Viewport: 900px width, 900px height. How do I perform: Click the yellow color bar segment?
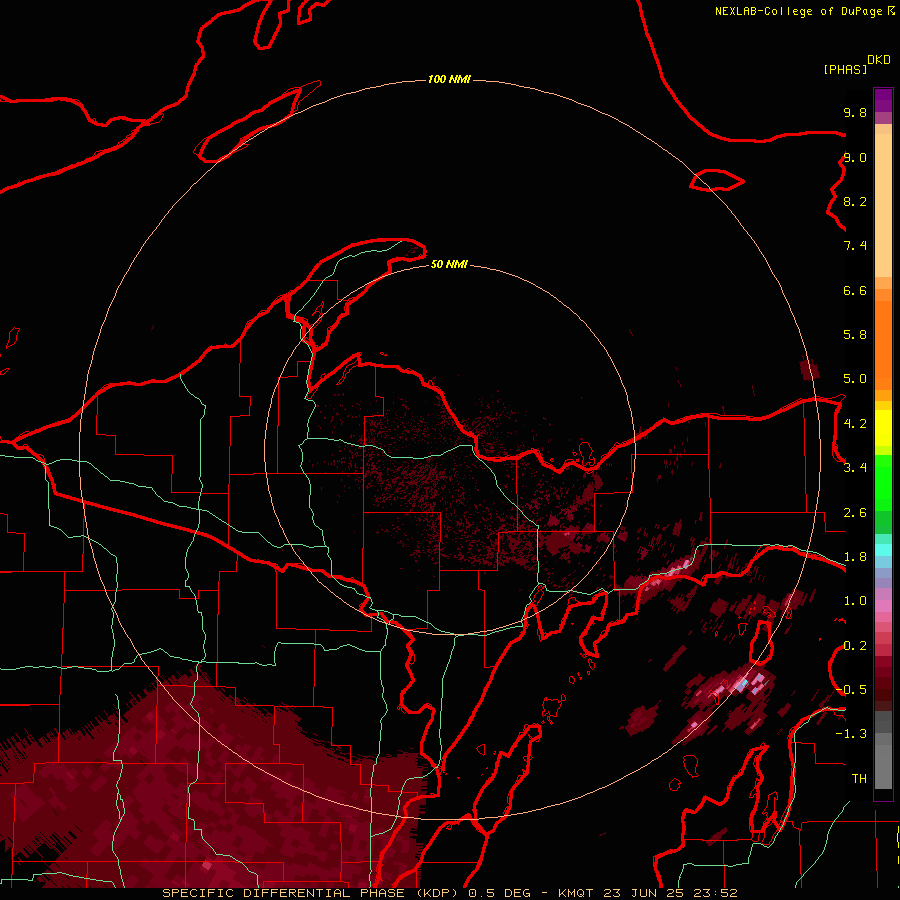point(883,428)
